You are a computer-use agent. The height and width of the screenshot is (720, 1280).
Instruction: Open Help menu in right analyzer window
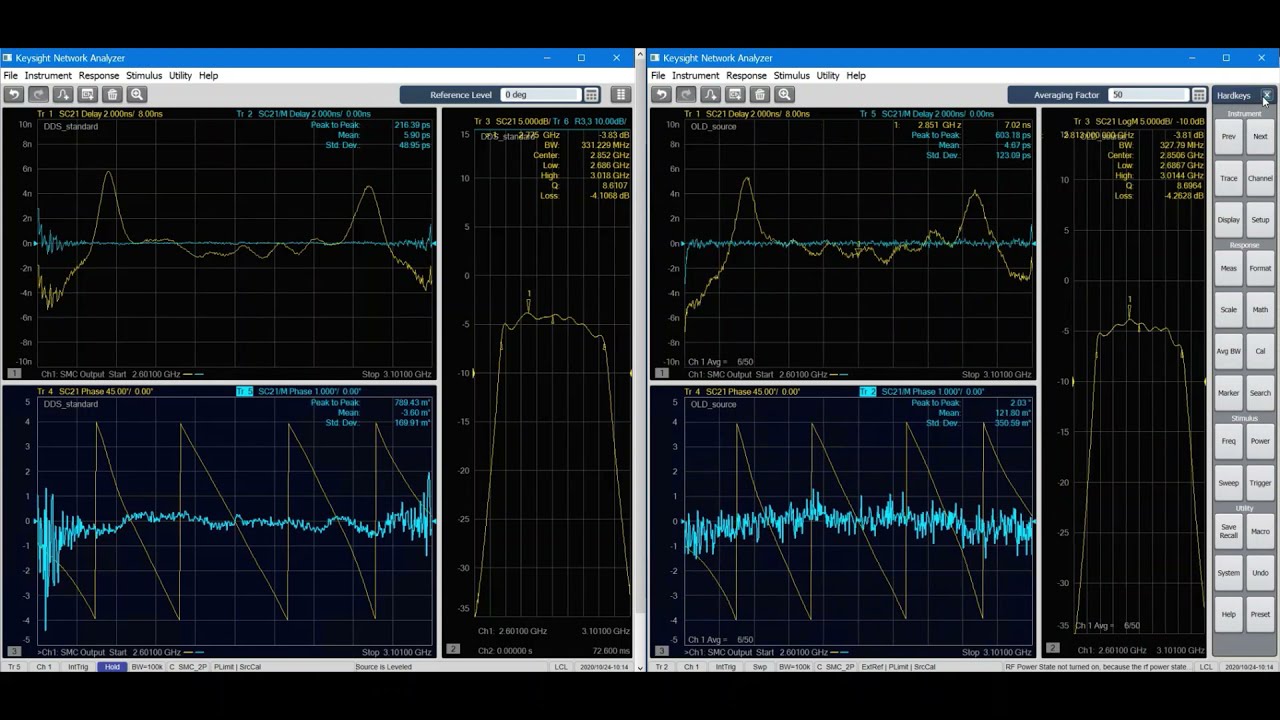(x=856, y=75)
